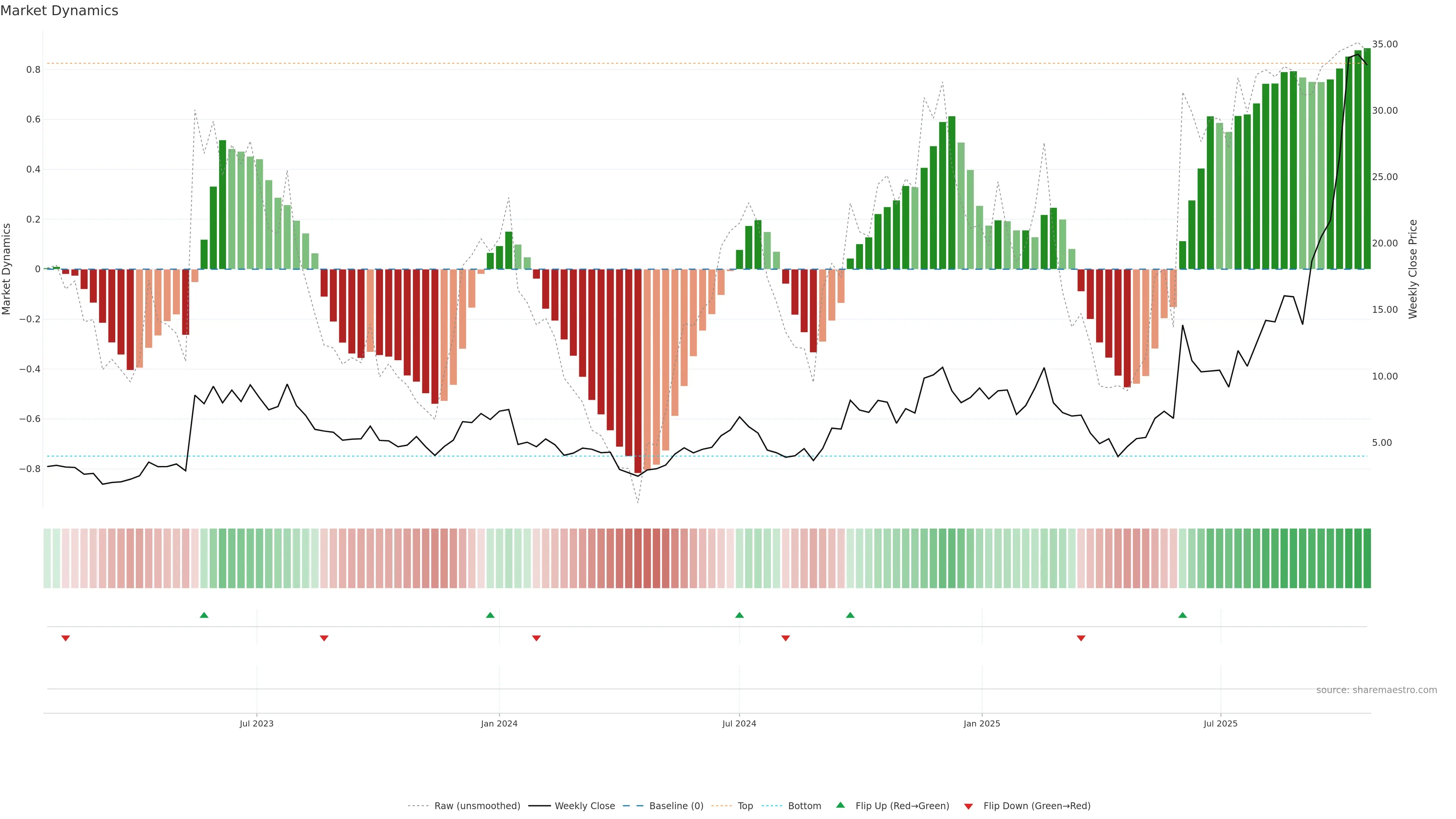
Task: Click the Jul 2023 x-axis label
Action: 257,723
